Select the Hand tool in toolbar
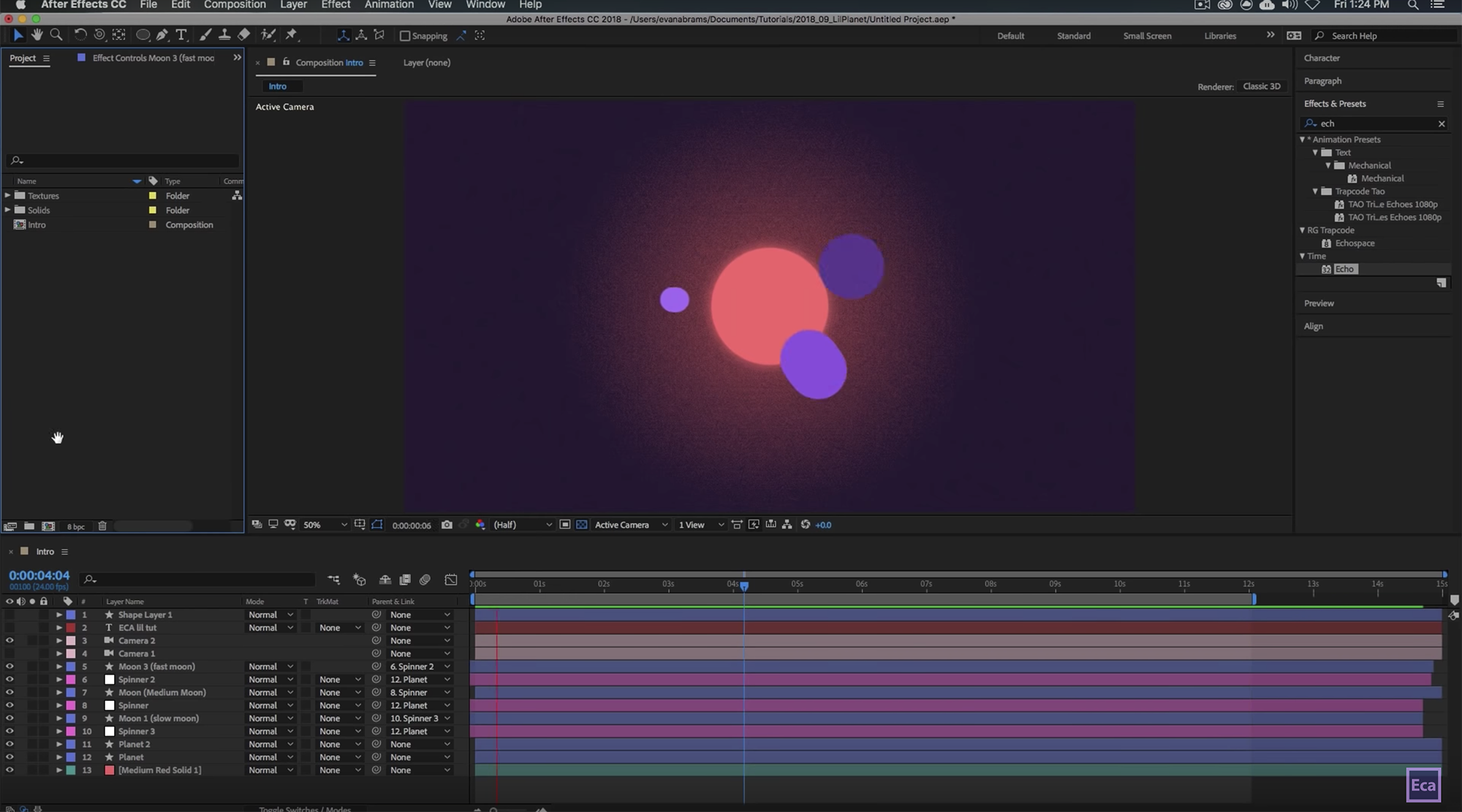 pos(37,35)
